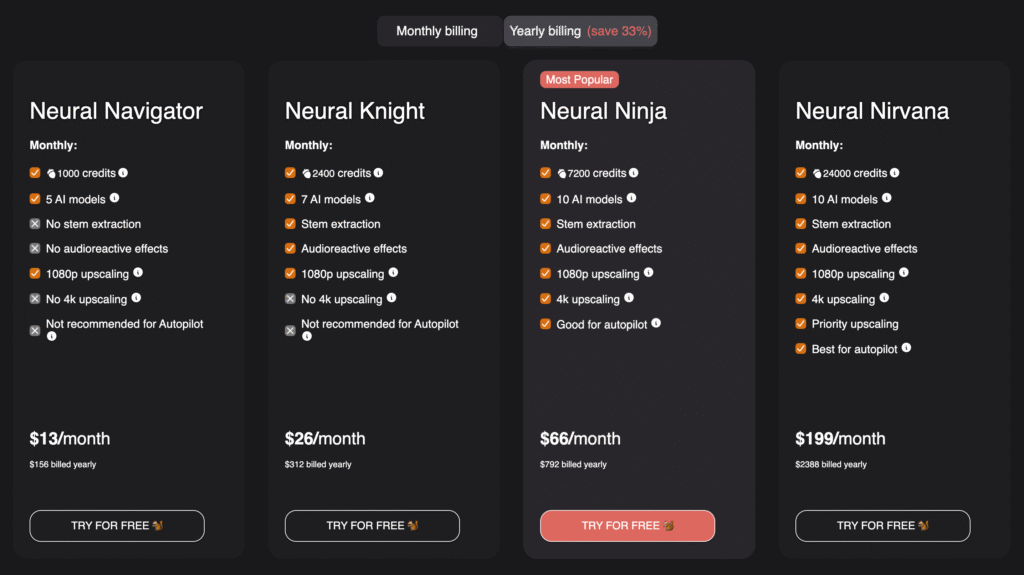Click the No stem extraction cross mark
This screenshot has height=575, width=1024.
[35, 223]
